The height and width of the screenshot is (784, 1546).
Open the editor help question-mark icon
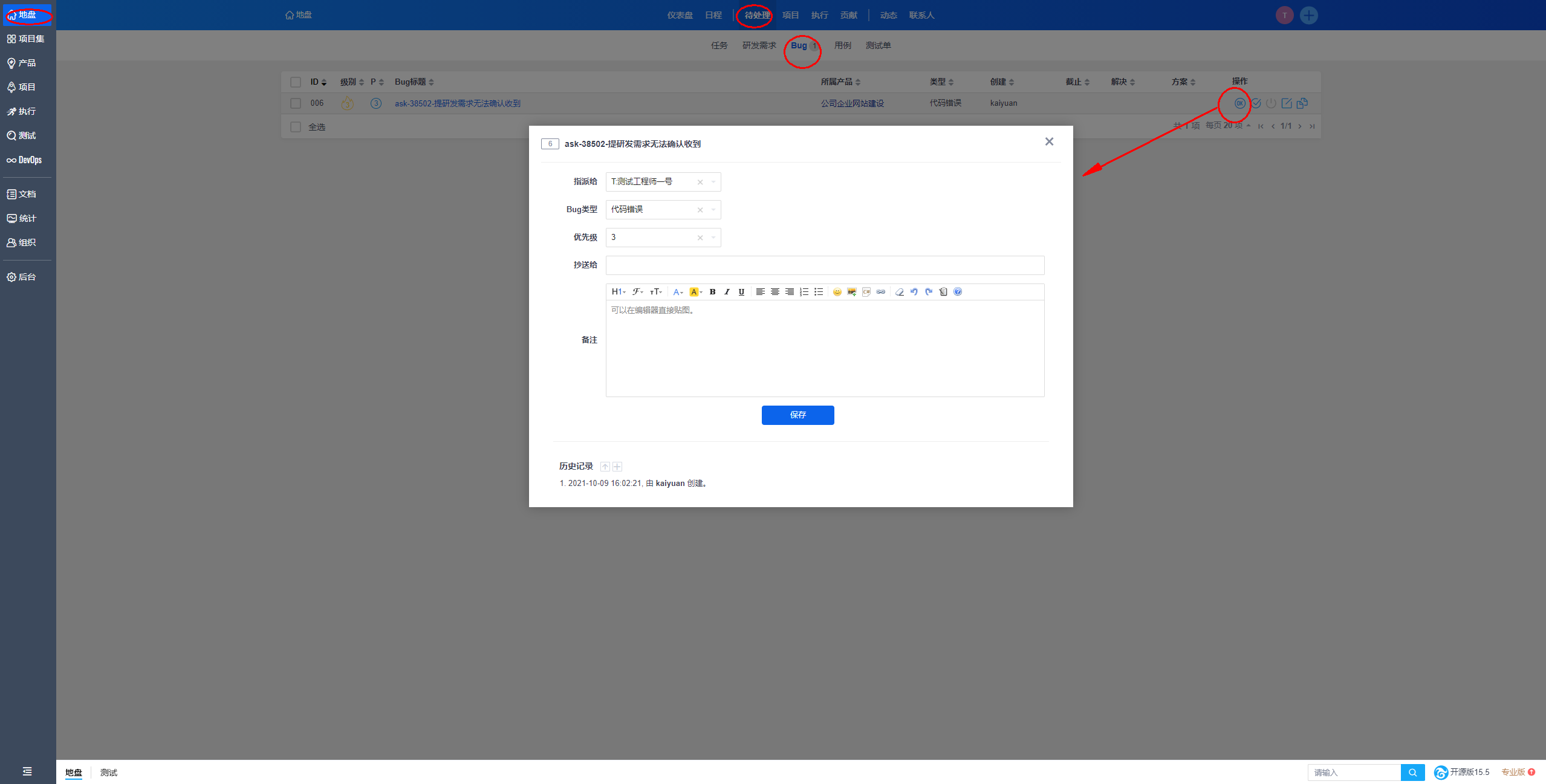pyautogui.click(x=958, y=292)
